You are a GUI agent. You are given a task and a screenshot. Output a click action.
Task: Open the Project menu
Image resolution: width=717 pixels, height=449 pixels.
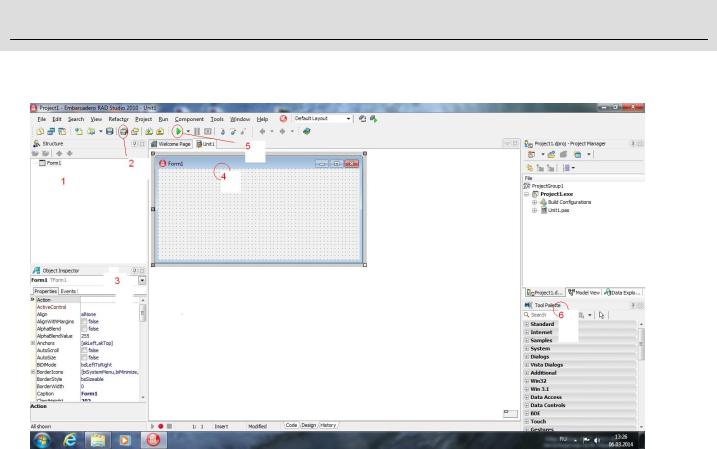pyautogui.click(x=143, y=119)
